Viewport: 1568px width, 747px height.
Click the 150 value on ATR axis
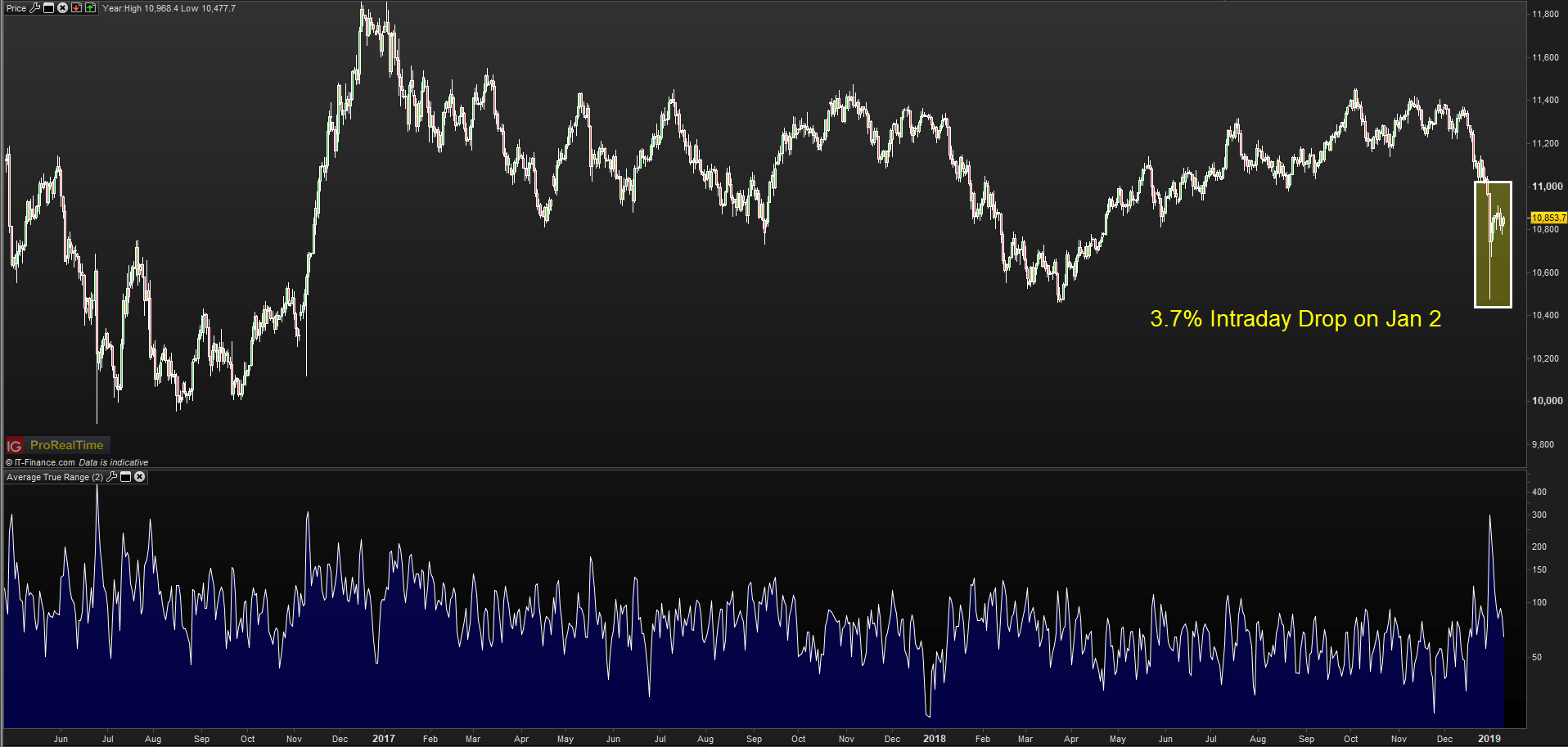coord(1539,569)
